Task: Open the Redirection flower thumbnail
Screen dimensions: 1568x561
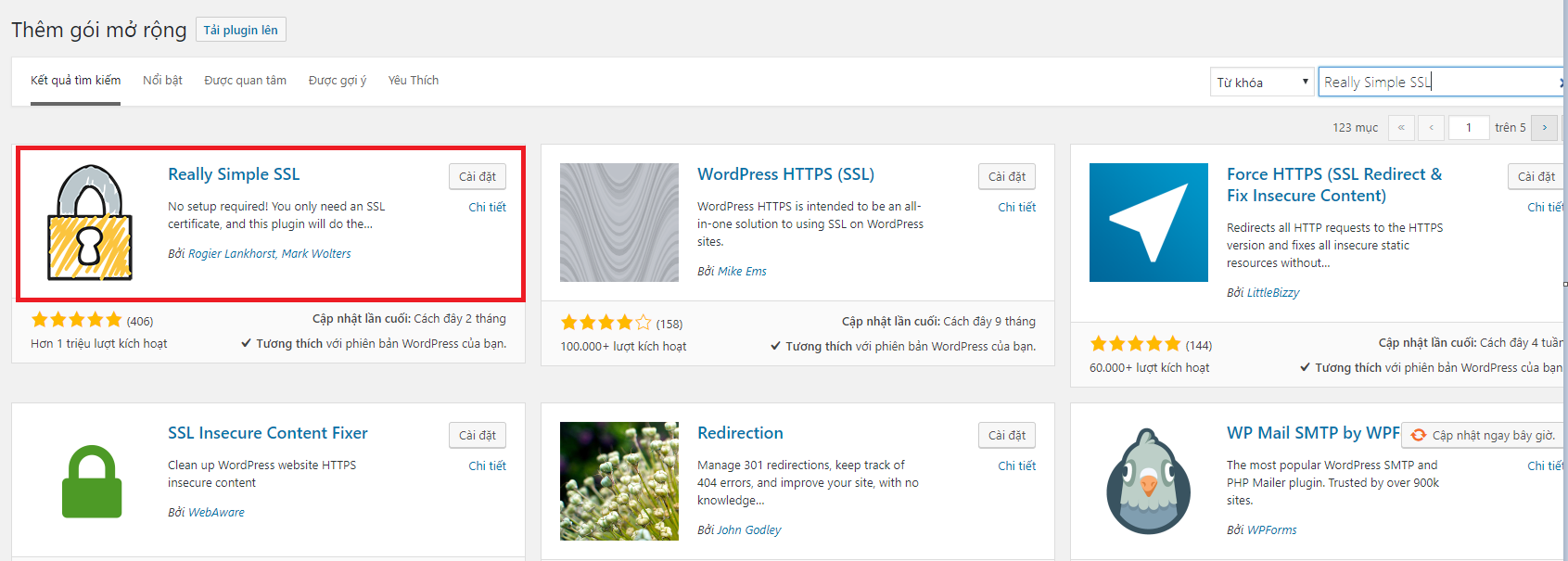Action: (x=619, y=481)
